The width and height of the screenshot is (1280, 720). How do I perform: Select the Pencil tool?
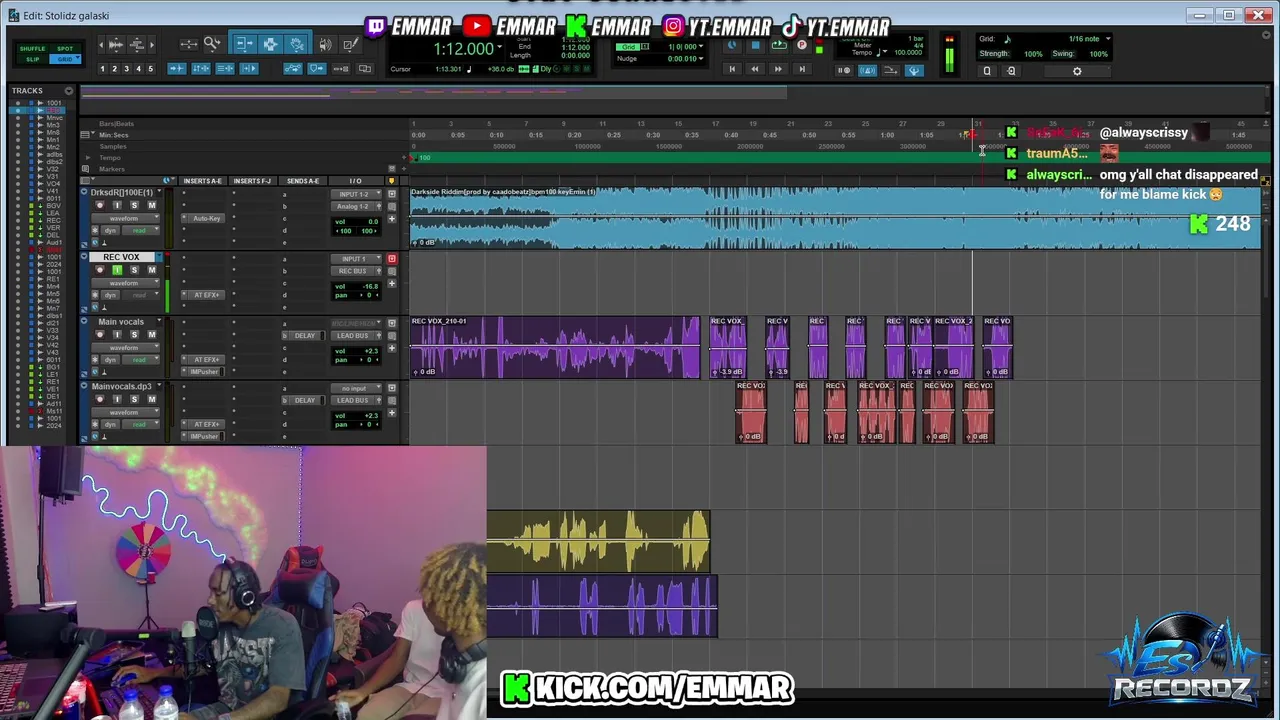pyautogui.click(x=350, y=44)
